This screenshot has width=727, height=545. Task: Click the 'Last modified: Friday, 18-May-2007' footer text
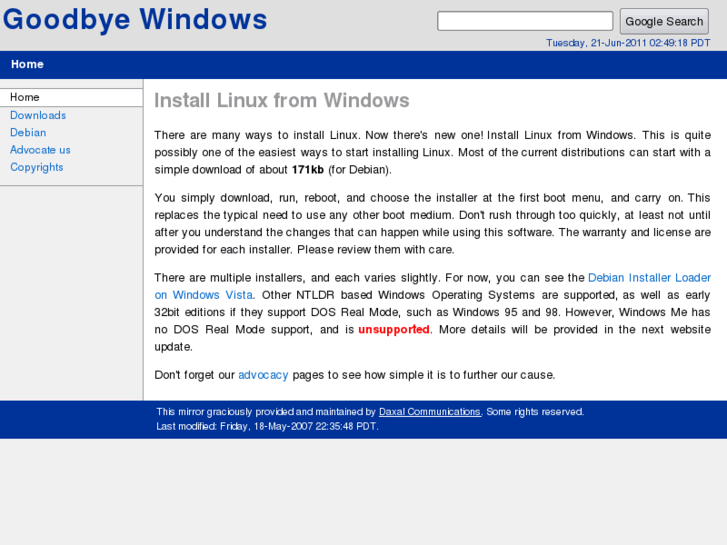[x=267, y=426]
